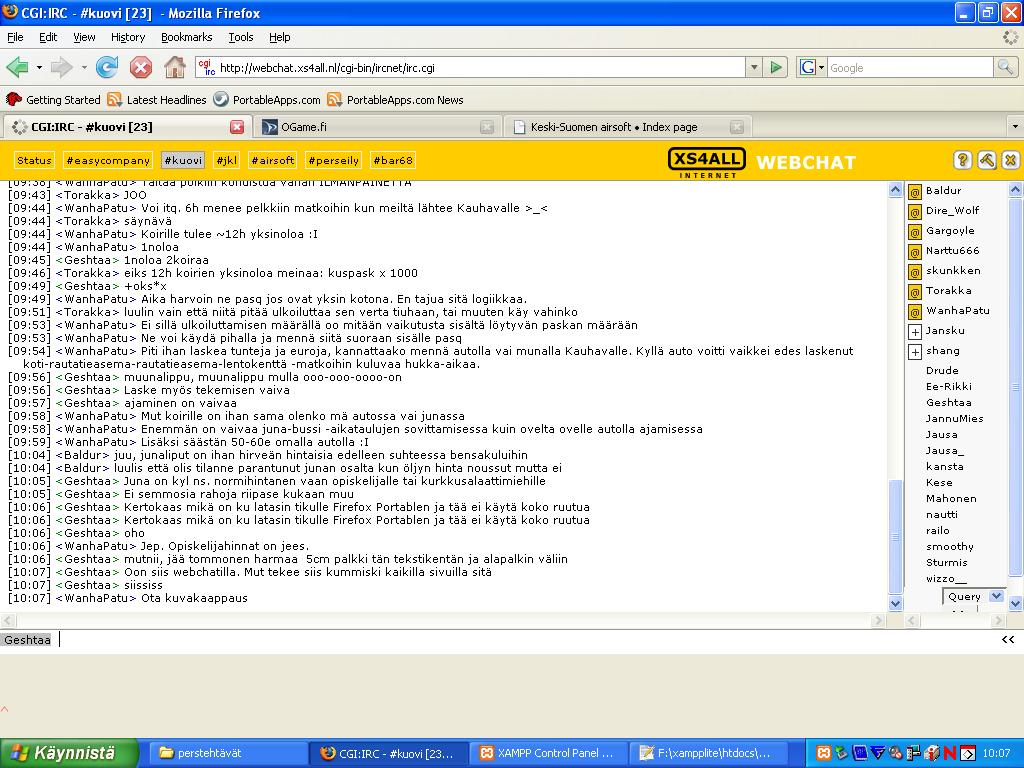Open the Query dropdown below user list
The image size is (1024, 768).
[995, 596]
